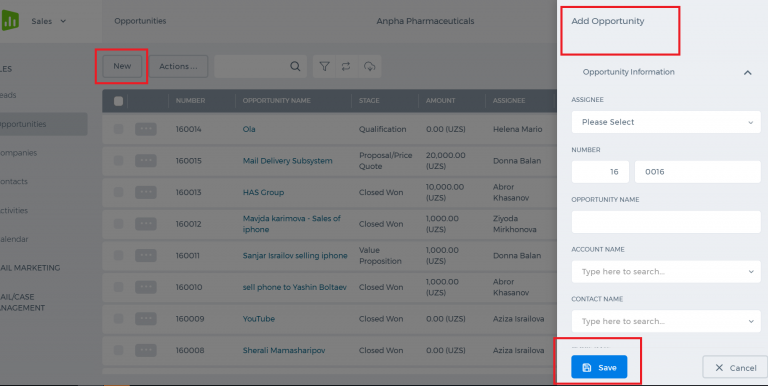The height and width of the screenshot is (386, 768).
Task: Check the Ola row checkbox
Action: tap(119, 129)
